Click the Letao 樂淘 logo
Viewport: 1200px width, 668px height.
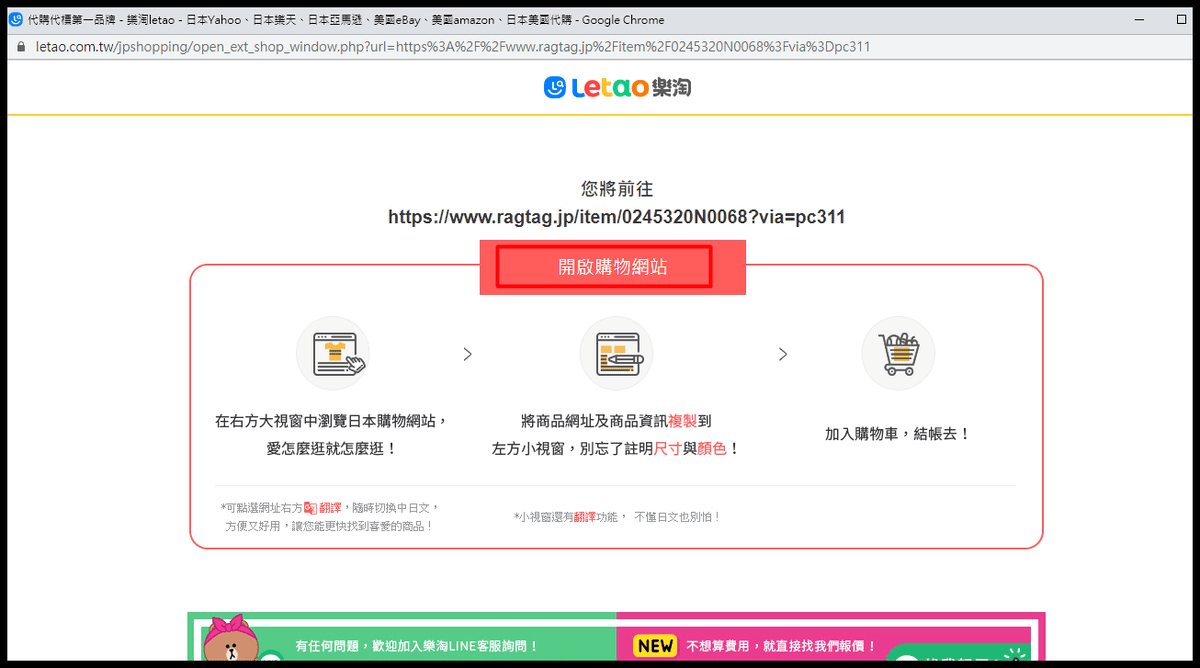click(x=617, y=88)
